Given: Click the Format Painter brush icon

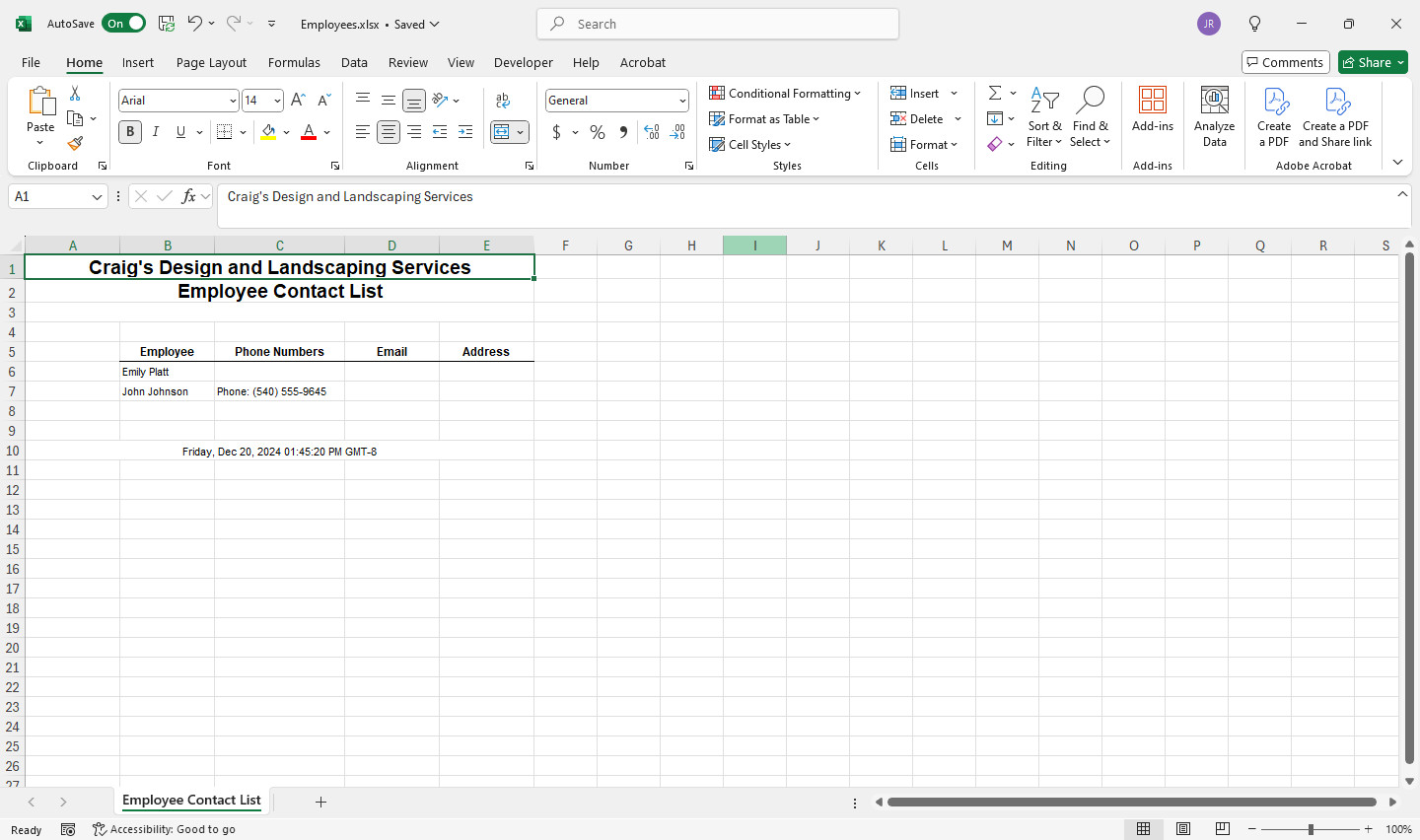Looking at the screenshot, I should (75, 144).
